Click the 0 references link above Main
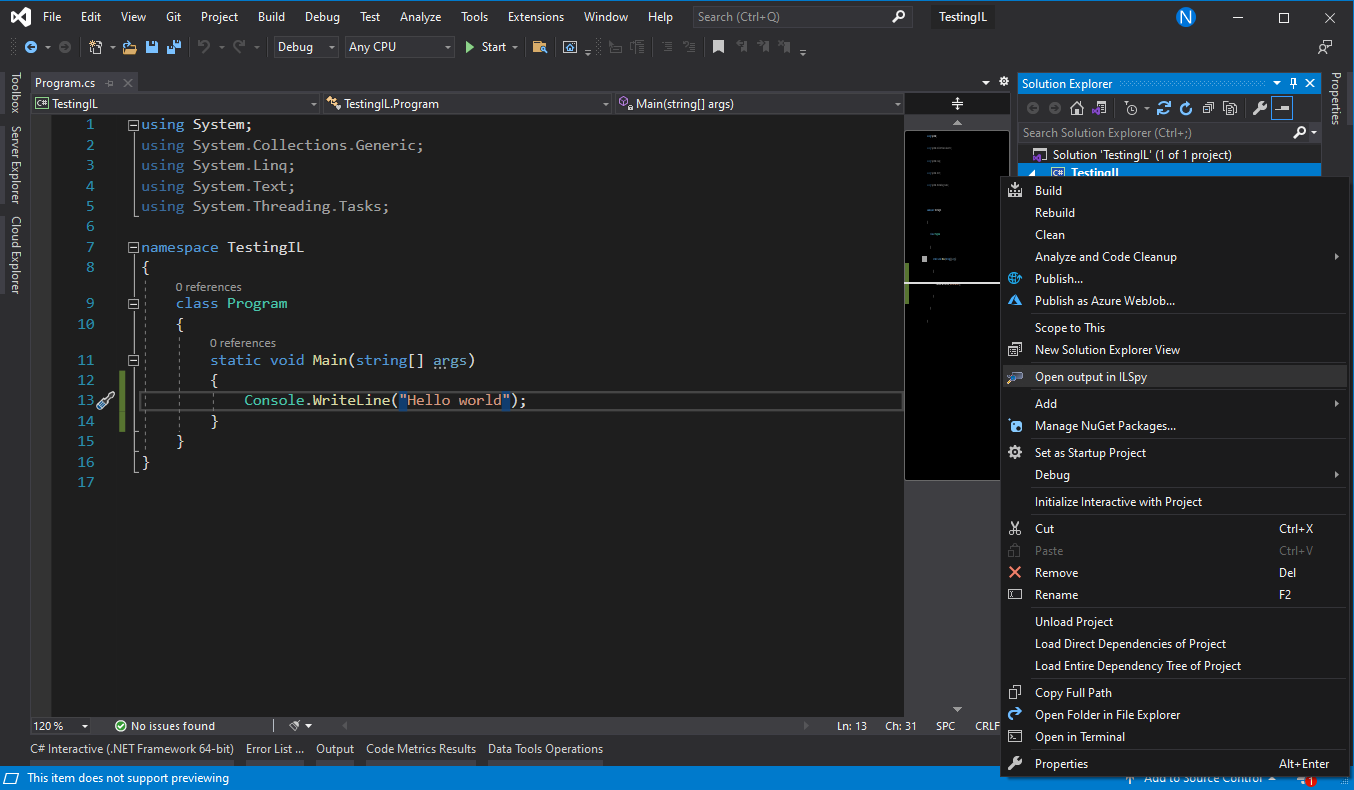This screenshot has width=1354, height=790. (243, 343)
